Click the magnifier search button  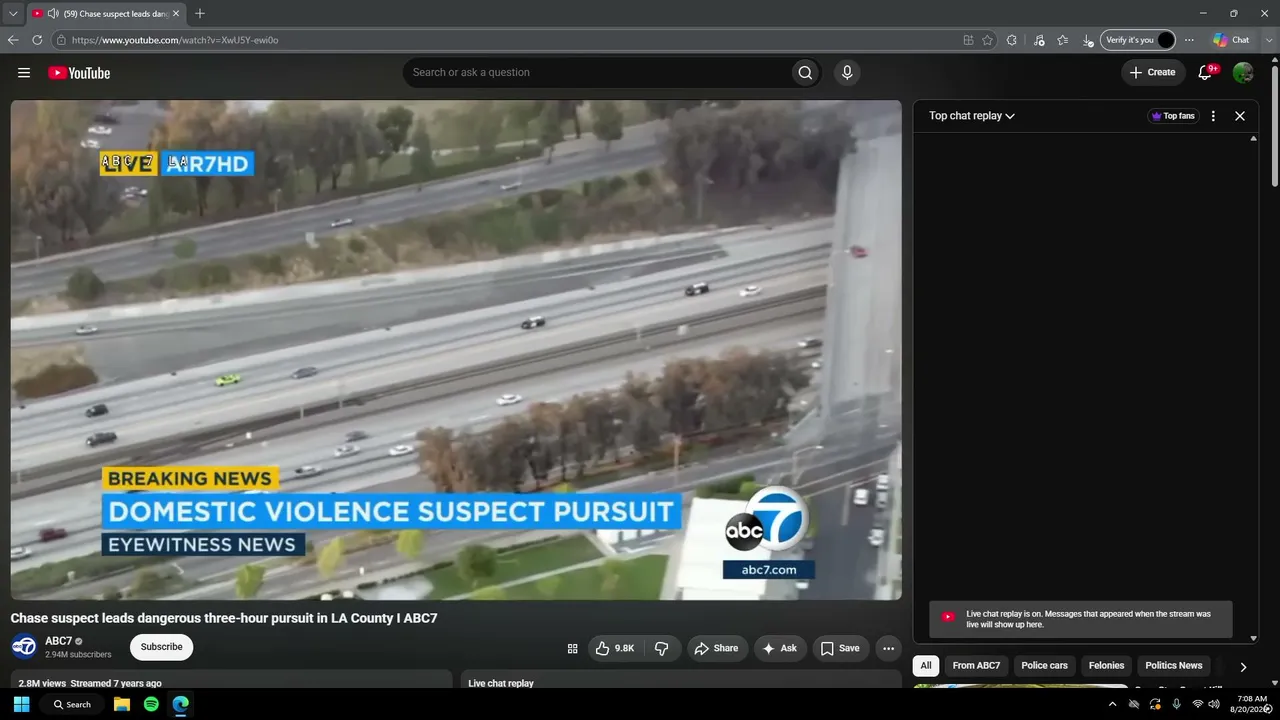[805, 72]
